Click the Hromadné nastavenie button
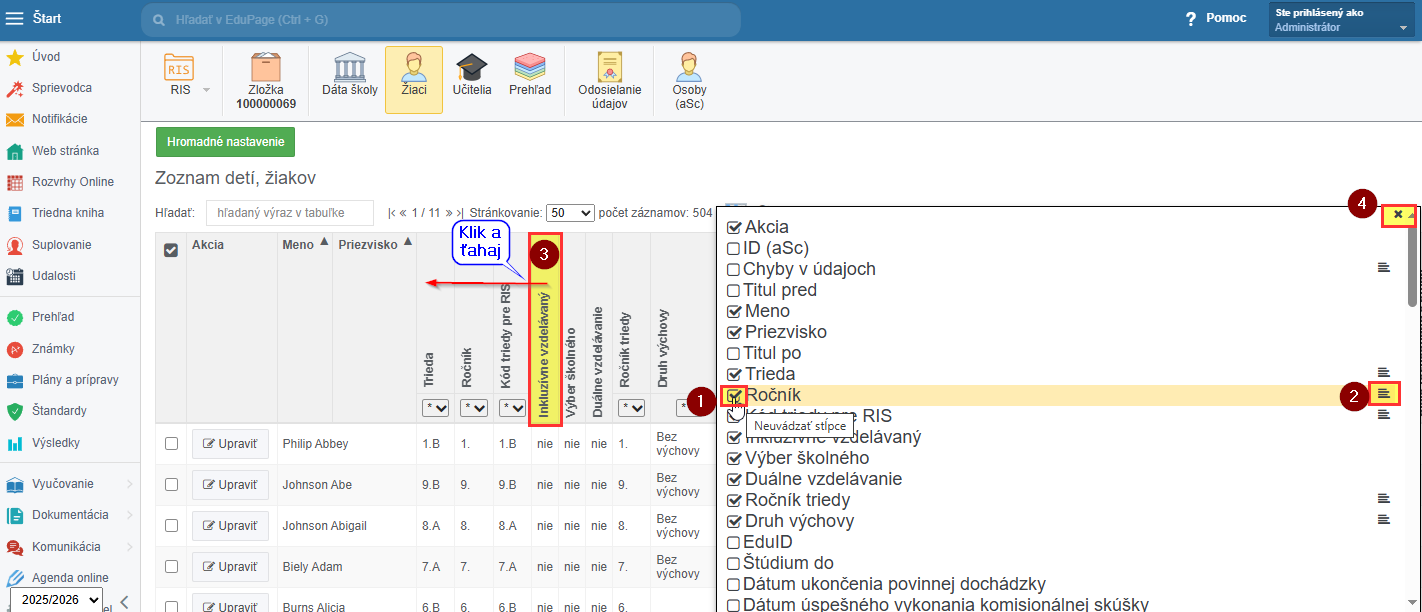 point(225,142)
